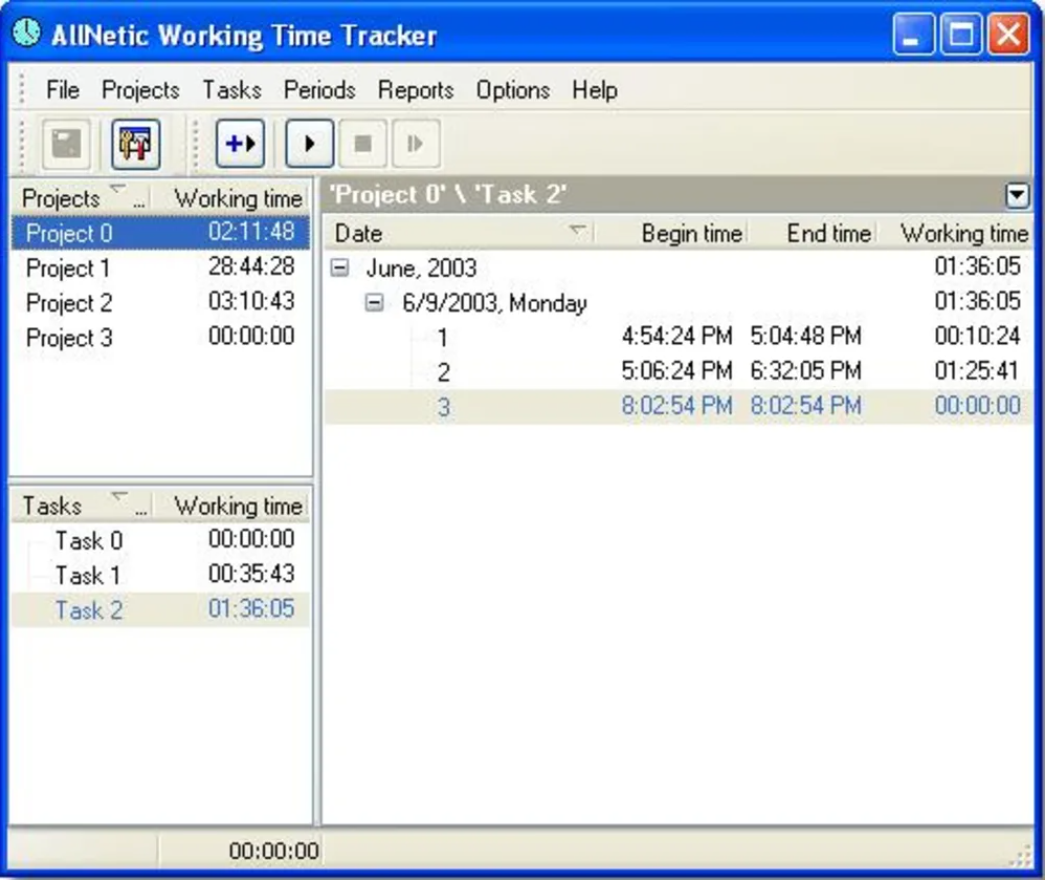Open the Projects menu

tap(141, 89)
